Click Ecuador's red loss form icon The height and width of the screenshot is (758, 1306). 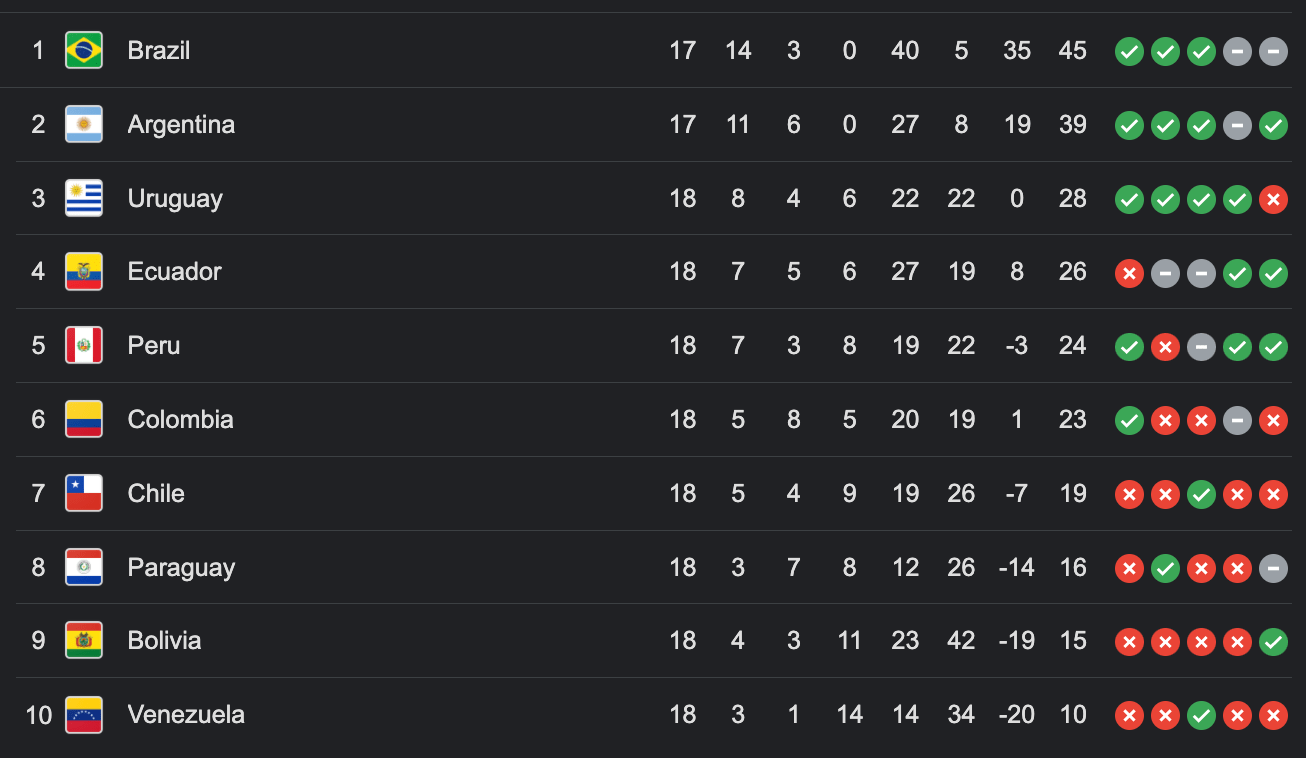click(1129, 272)
